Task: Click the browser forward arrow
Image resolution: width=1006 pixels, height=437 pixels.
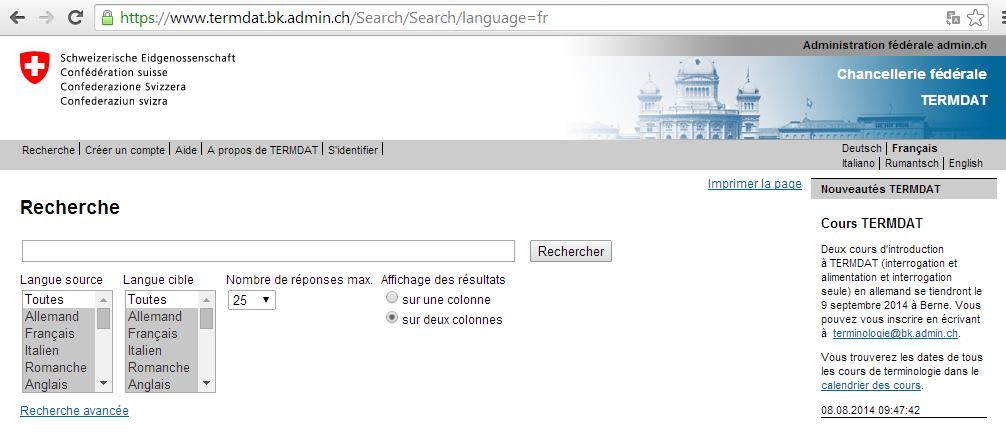Action: point(46,17)
